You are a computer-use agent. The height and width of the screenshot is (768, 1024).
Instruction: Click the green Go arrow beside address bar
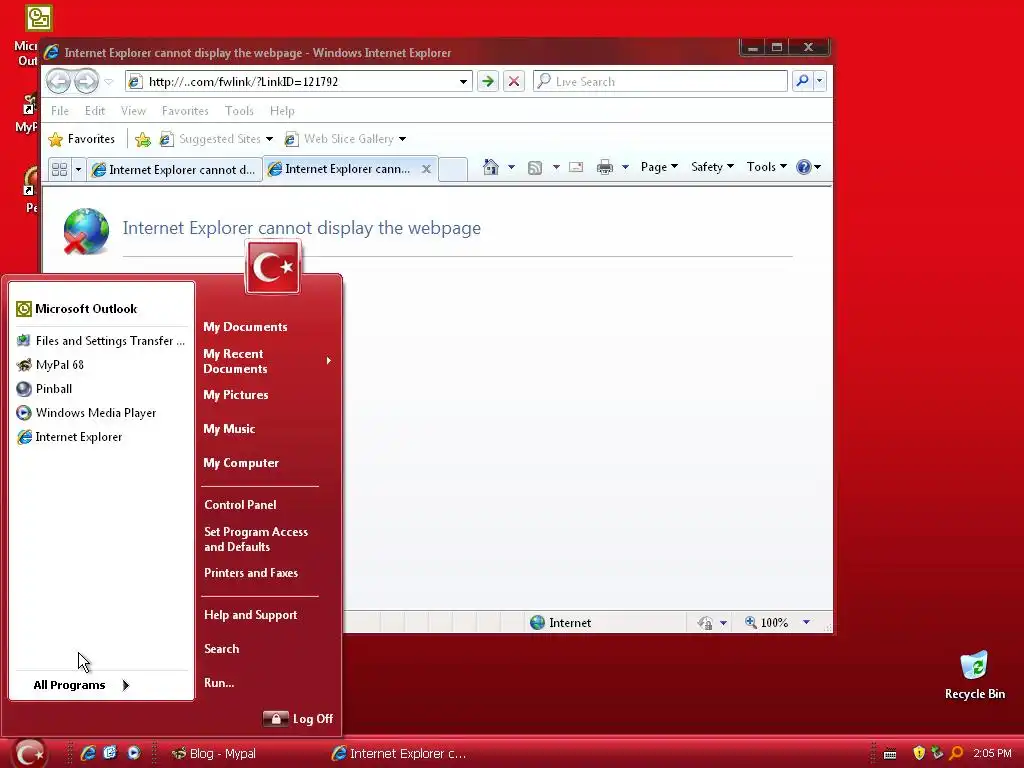point(487,81)
